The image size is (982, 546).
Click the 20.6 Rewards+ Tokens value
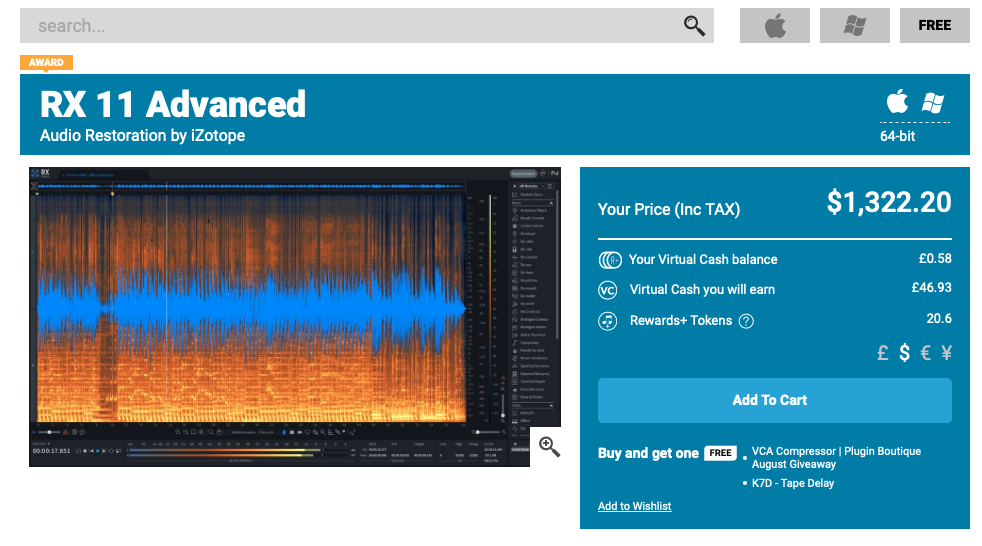pyautogui.click(x=939, y=319)
